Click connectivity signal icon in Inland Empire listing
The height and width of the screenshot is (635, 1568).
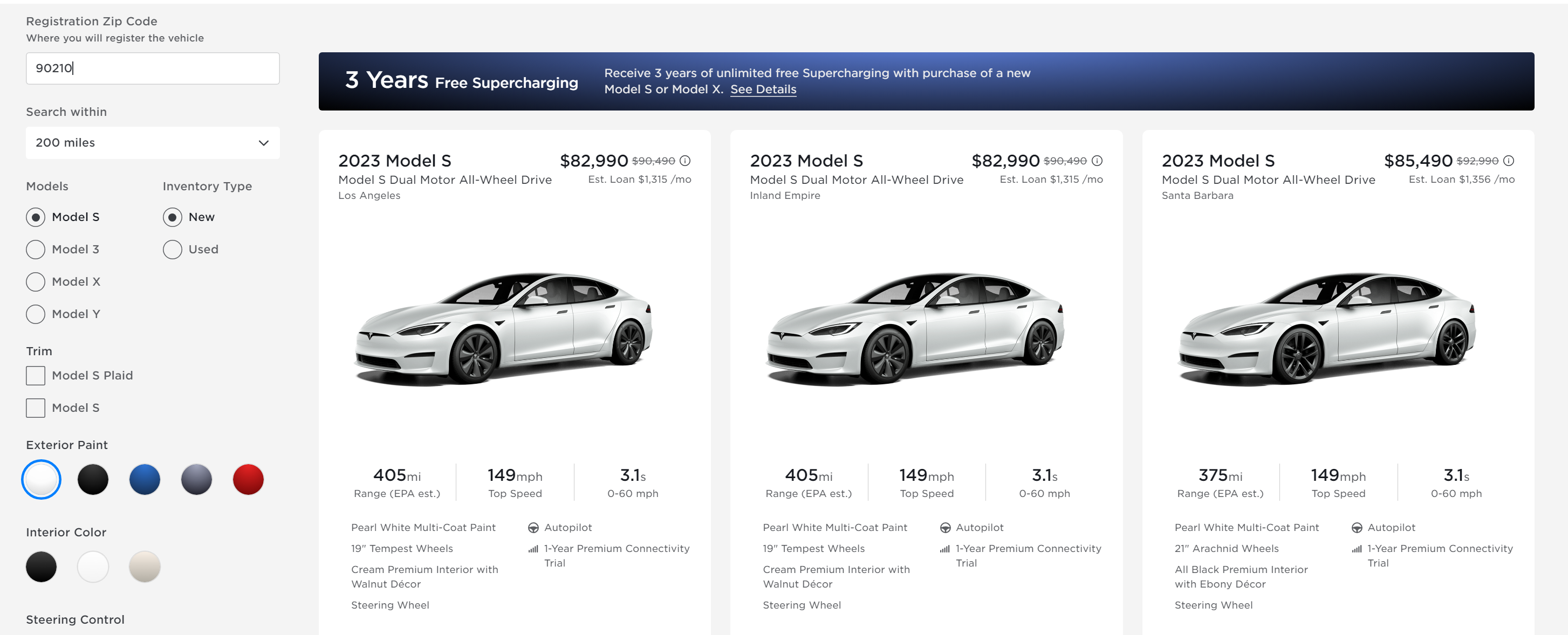pyautogui.click(x=944, y=549)
